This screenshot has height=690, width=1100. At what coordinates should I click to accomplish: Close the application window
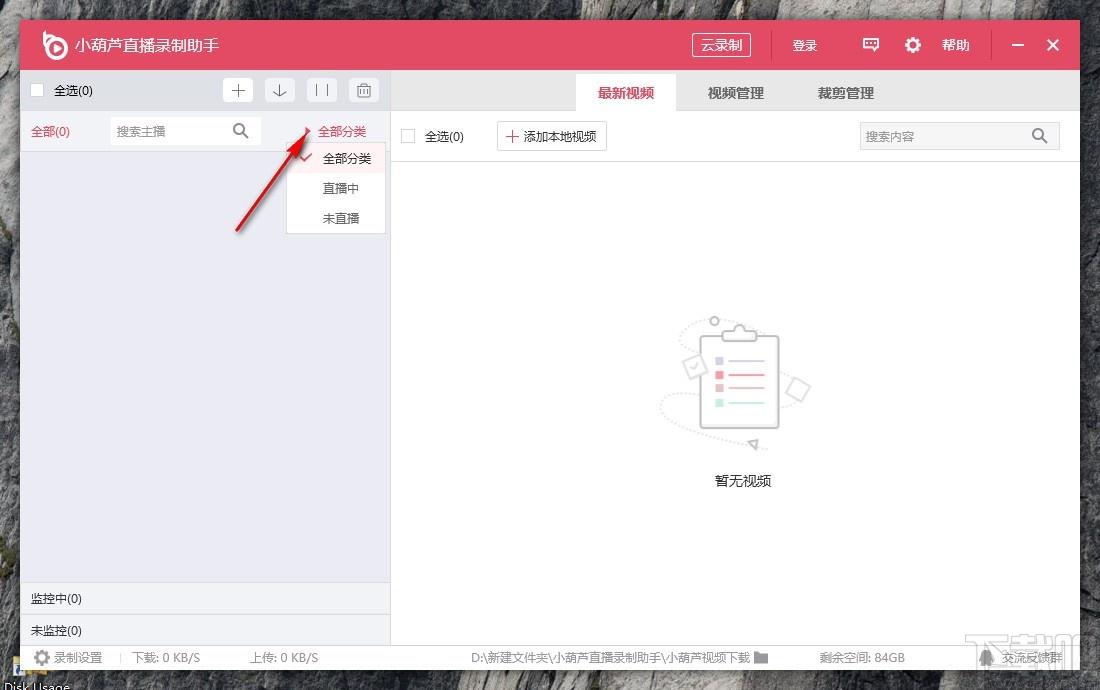pyautogui.click(x=1052, y=45)
